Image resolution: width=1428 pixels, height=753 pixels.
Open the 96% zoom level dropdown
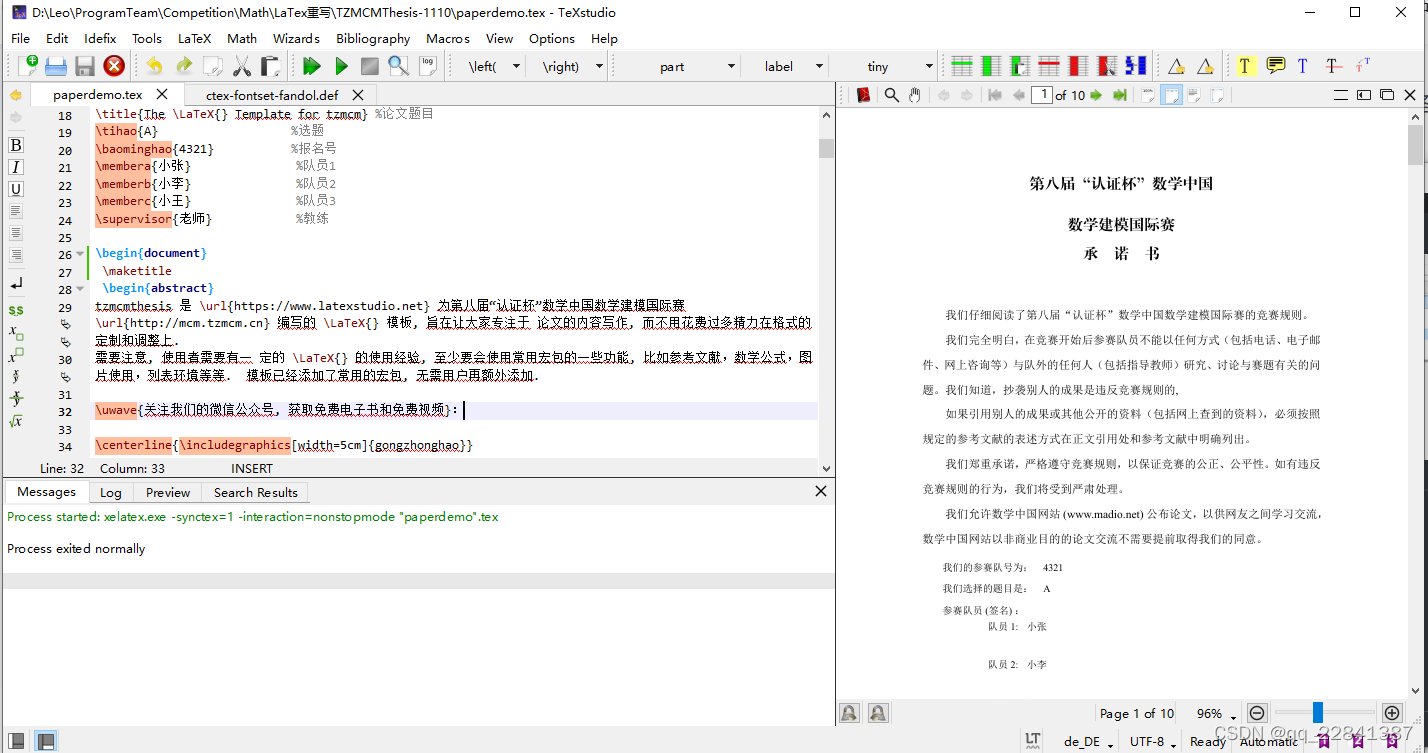tap(1216, 714)
